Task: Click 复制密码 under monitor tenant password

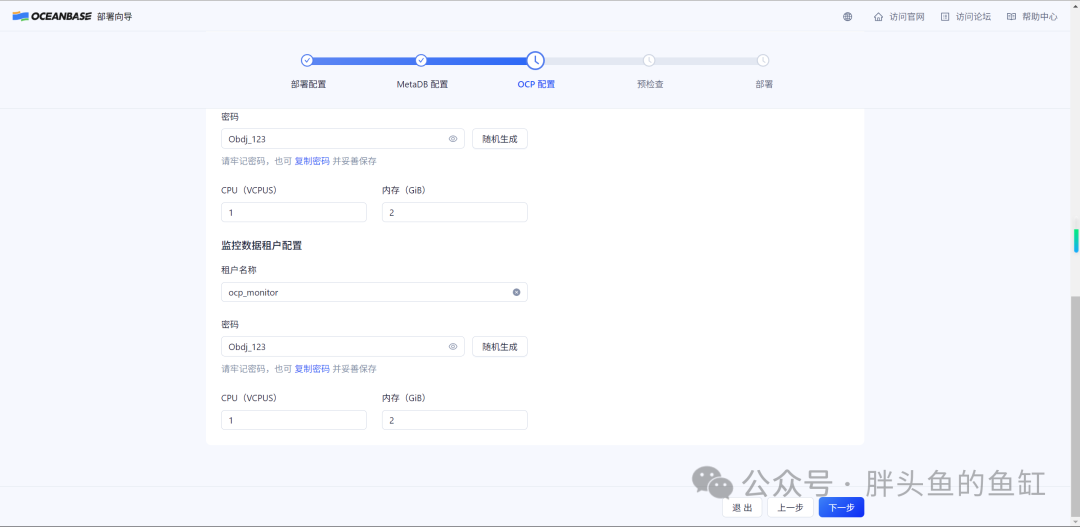Action: point(312,369)
